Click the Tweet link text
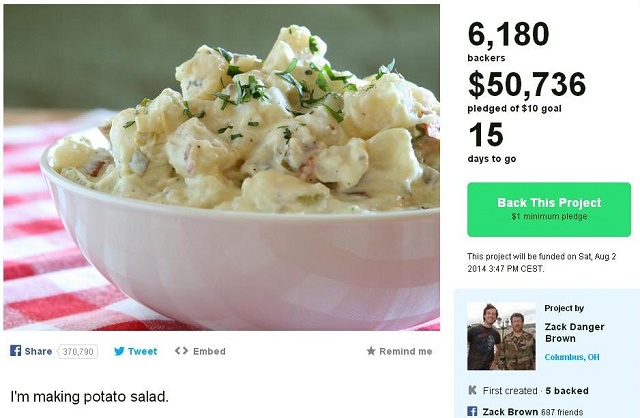 (x=142, y=352)
